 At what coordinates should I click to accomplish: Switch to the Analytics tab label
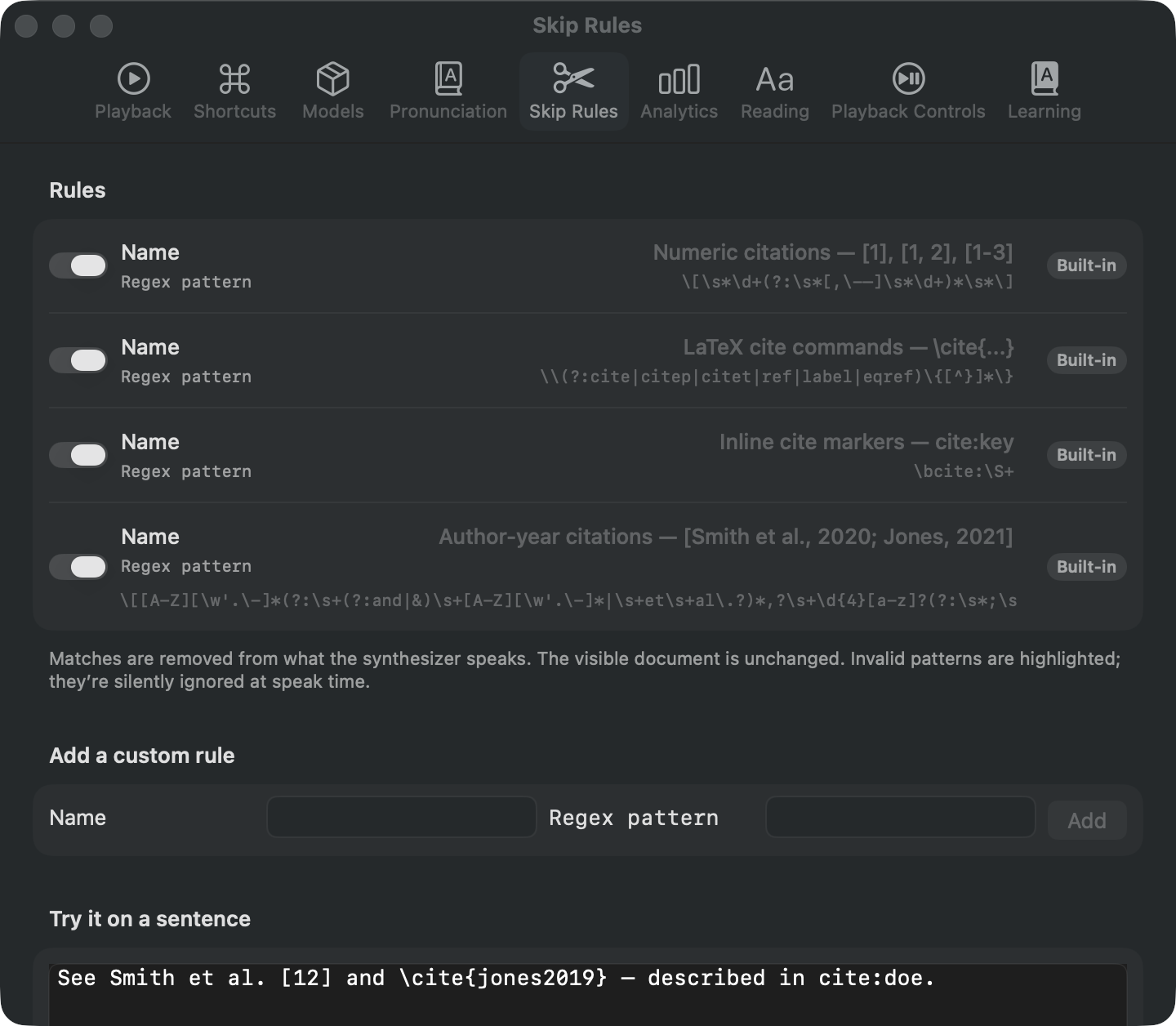point(679,111)
